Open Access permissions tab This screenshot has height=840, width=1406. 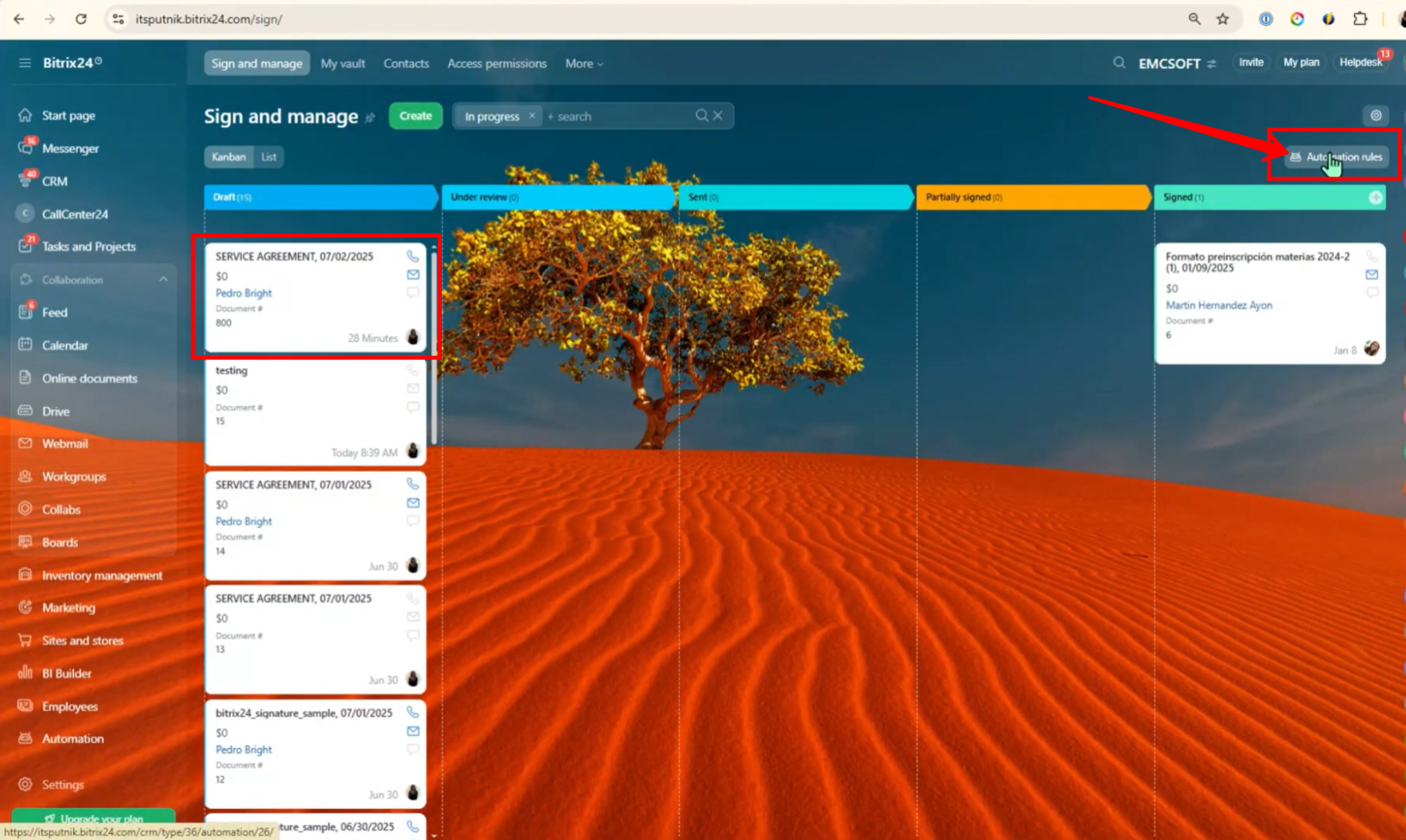pos(497,64)
